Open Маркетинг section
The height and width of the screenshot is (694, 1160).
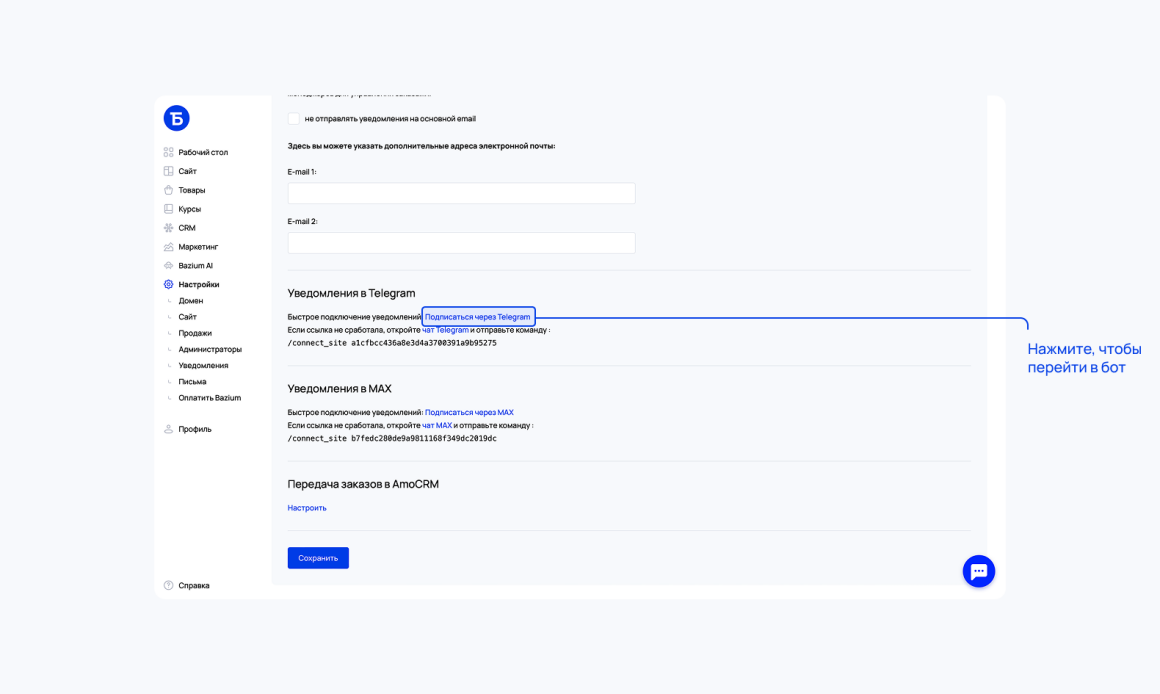point(198,246)
